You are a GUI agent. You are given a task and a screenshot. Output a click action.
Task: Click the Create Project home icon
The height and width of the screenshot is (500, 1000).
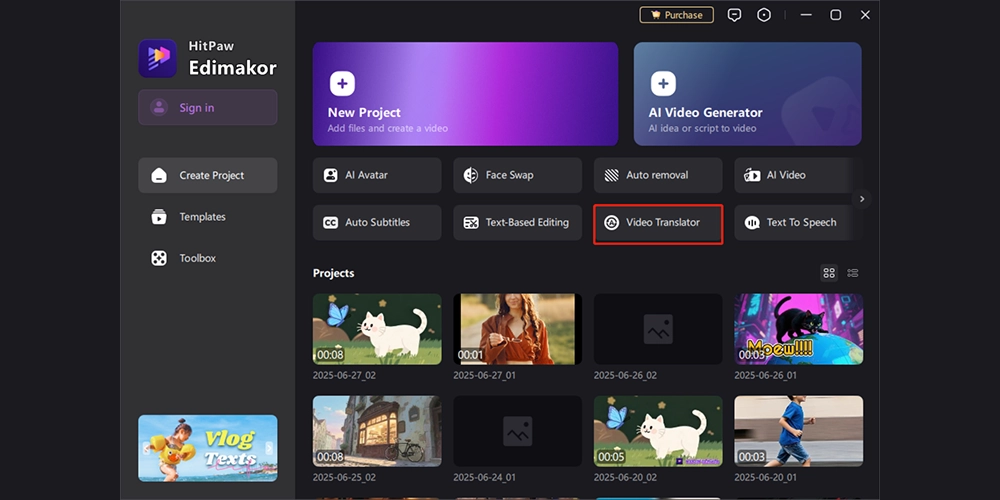click(159, 175)
